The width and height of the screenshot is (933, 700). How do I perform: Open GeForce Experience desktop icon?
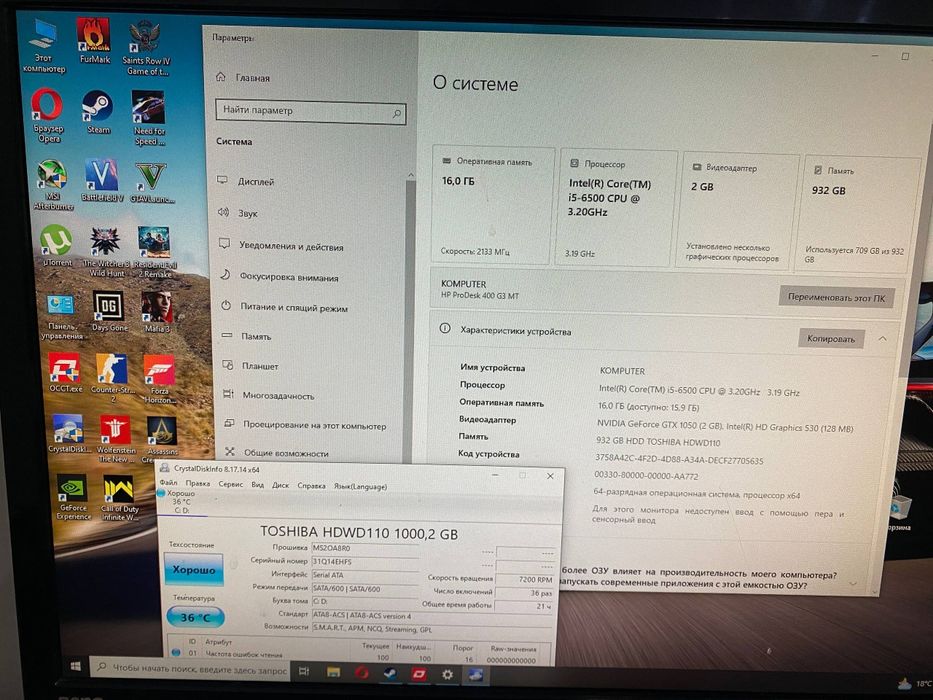click(x=73, y=497)
